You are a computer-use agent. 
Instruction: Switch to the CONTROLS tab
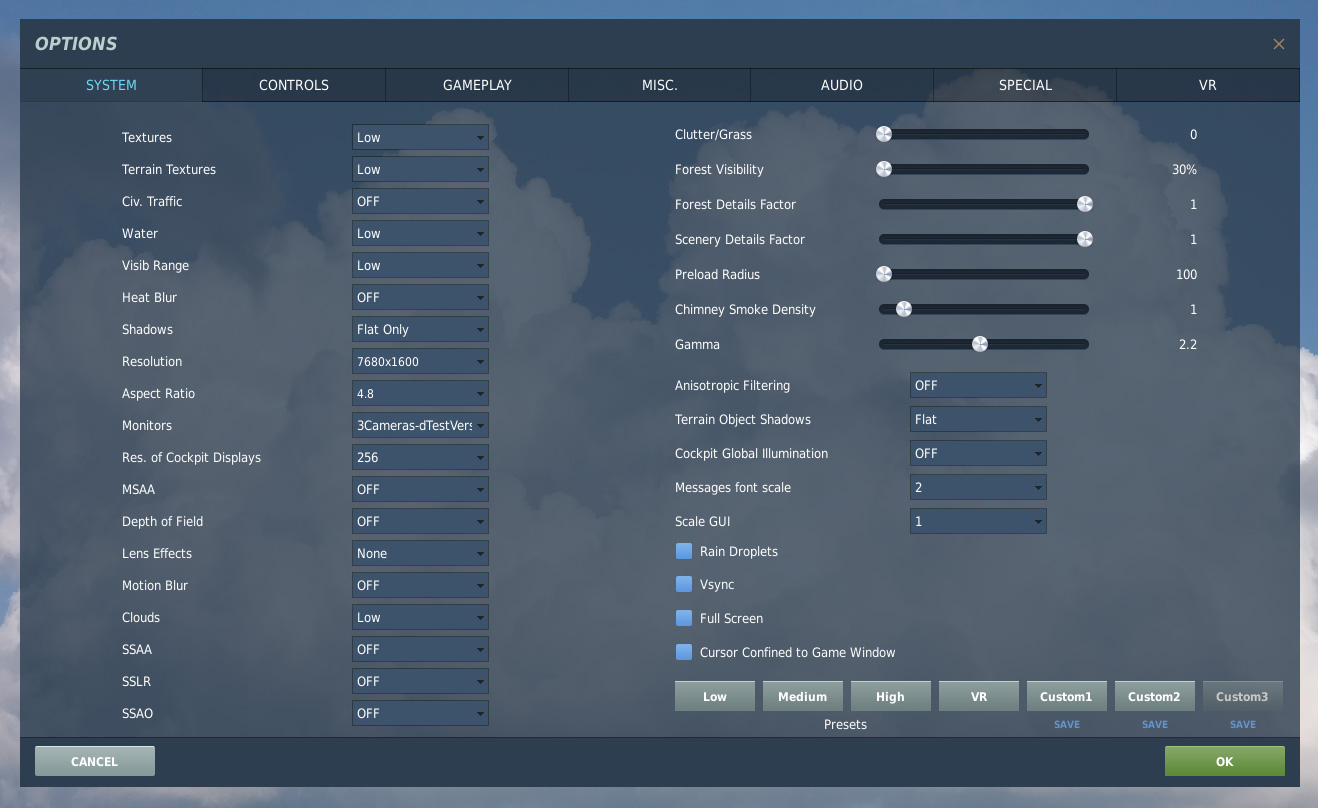click(x=294, y=85)
